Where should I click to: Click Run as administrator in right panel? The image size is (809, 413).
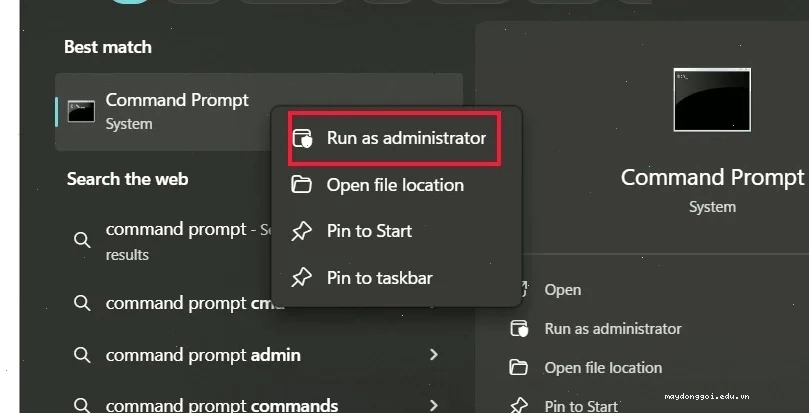pos(613,329)
